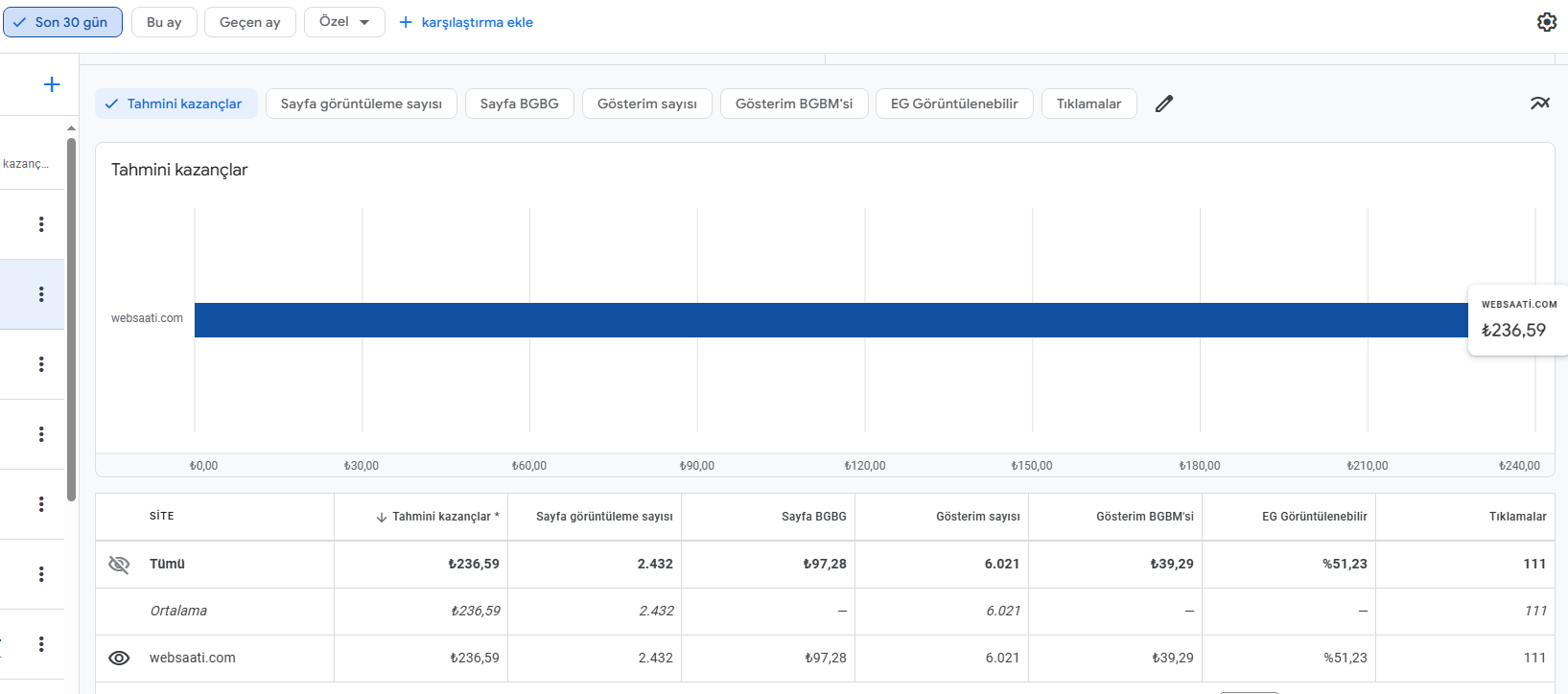Click the pencil edit metrics icon
This screenshot has height=694, width=1568.
pos(1164,104)
